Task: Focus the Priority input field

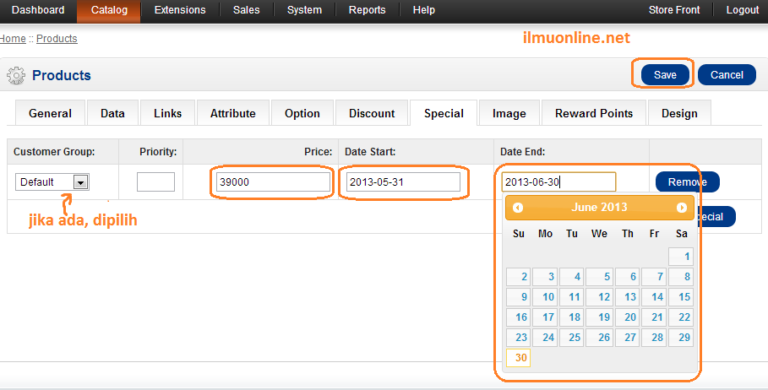Action: 156,182
